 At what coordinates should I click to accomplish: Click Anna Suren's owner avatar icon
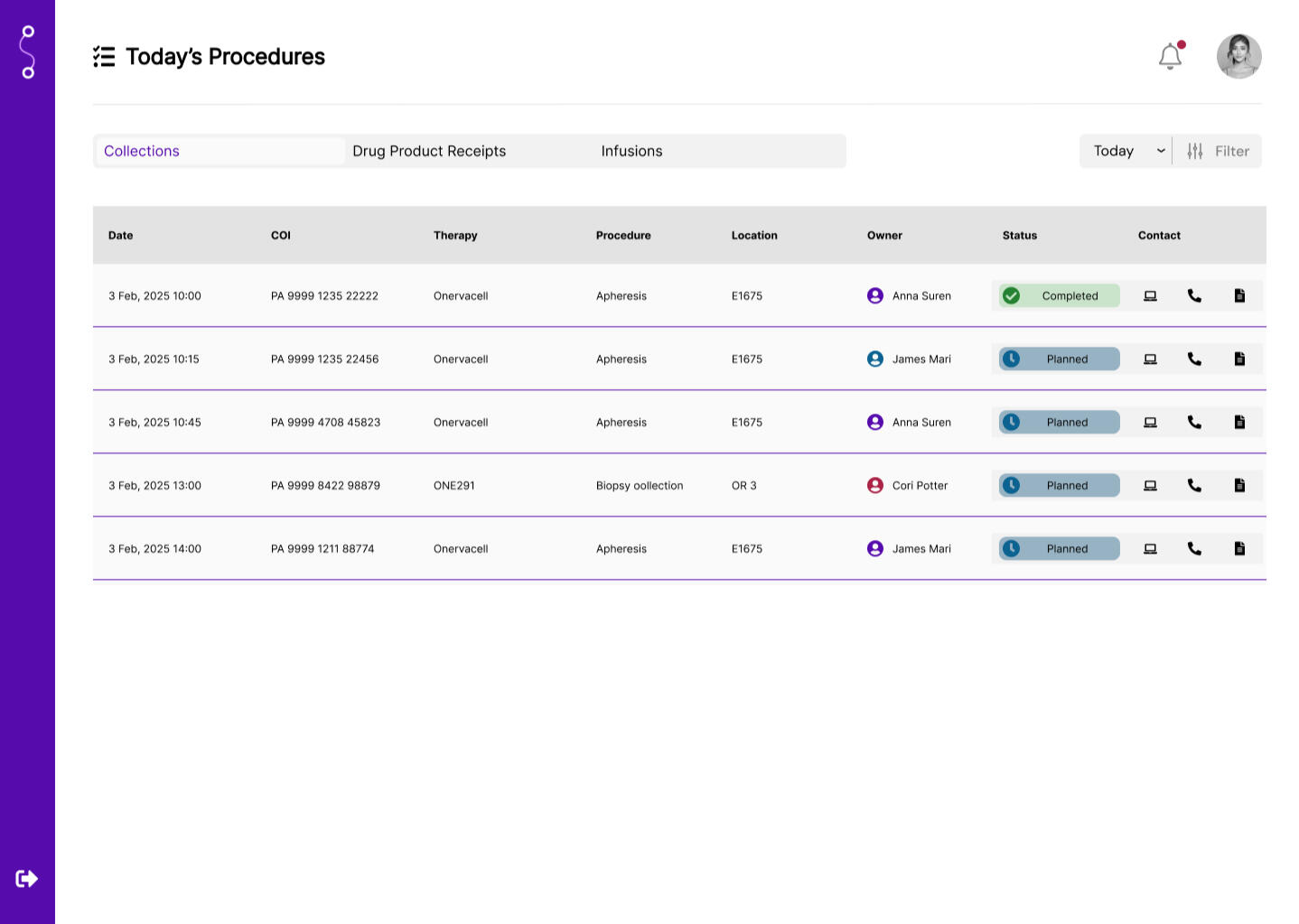pyautogui.click(x=874, y=295)
